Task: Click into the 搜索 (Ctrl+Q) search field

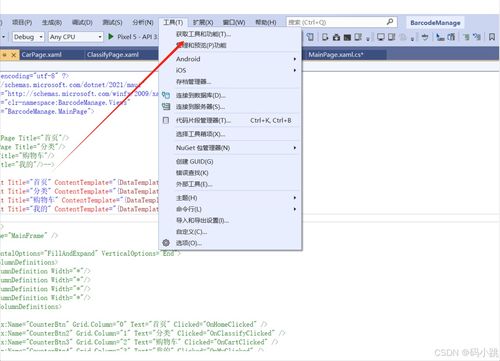Action: pos(336,22)
